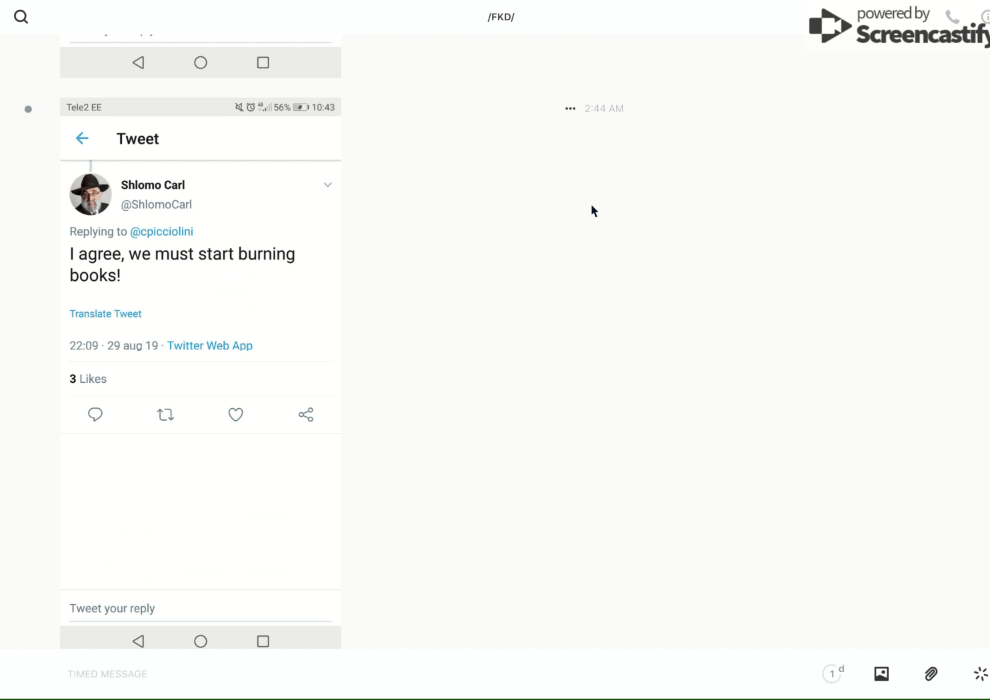This screenshot has height=700, width=990.
Task: Click the Twitter Web App link
Action: (209, 346)
